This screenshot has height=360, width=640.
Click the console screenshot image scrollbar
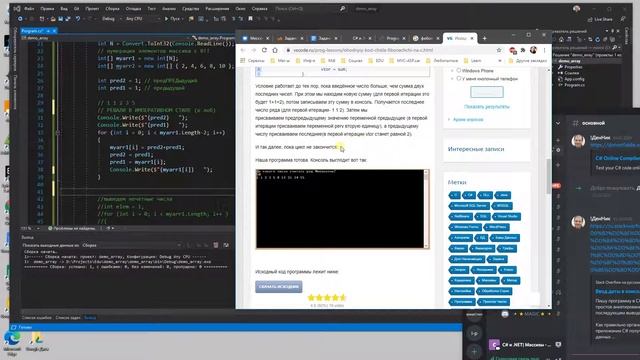coord(427,209)
